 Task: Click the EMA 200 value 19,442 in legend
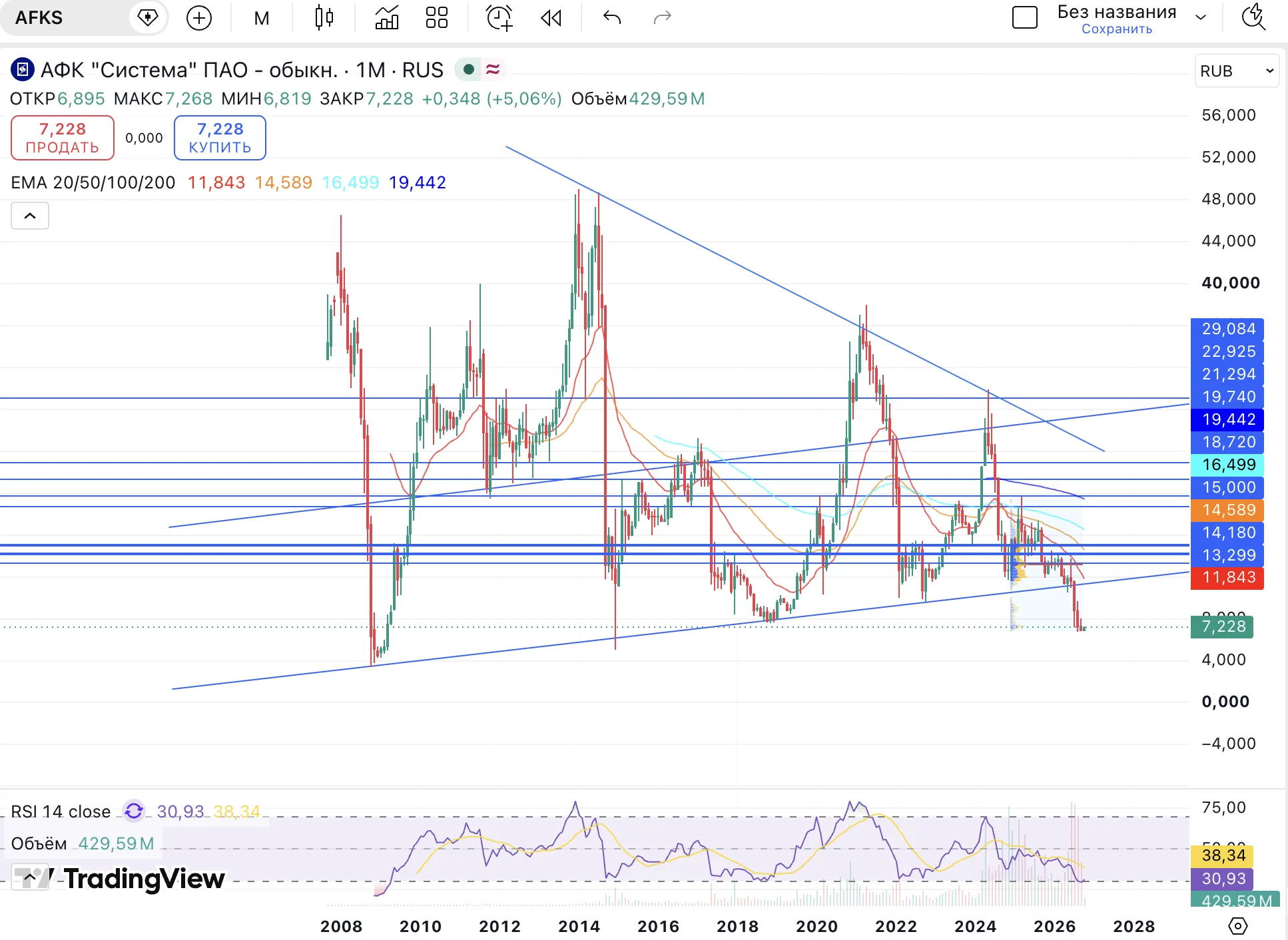pyautogui.click(x=417, y=182)
